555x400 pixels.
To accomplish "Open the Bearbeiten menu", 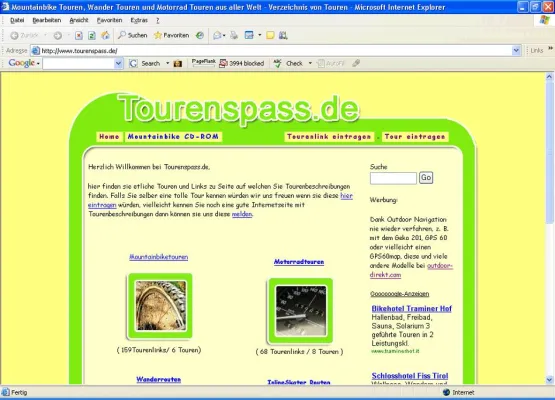I will [47, 20].
